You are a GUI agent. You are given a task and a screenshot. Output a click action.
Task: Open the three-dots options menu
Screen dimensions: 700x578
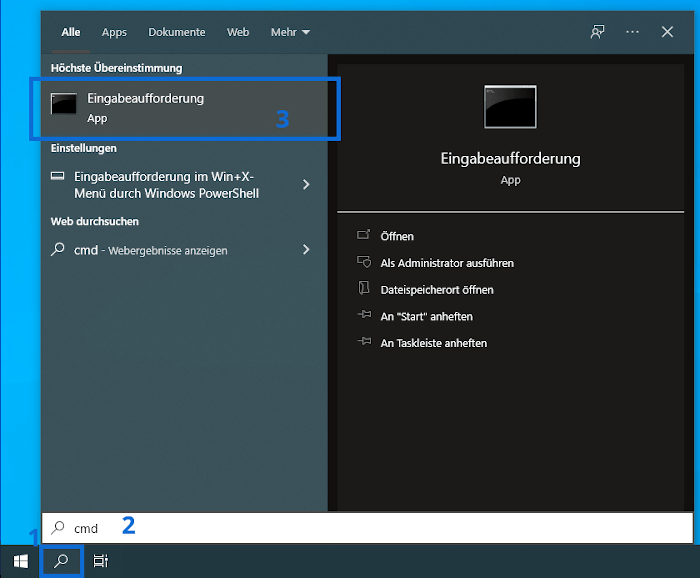(x=632, y=32)
